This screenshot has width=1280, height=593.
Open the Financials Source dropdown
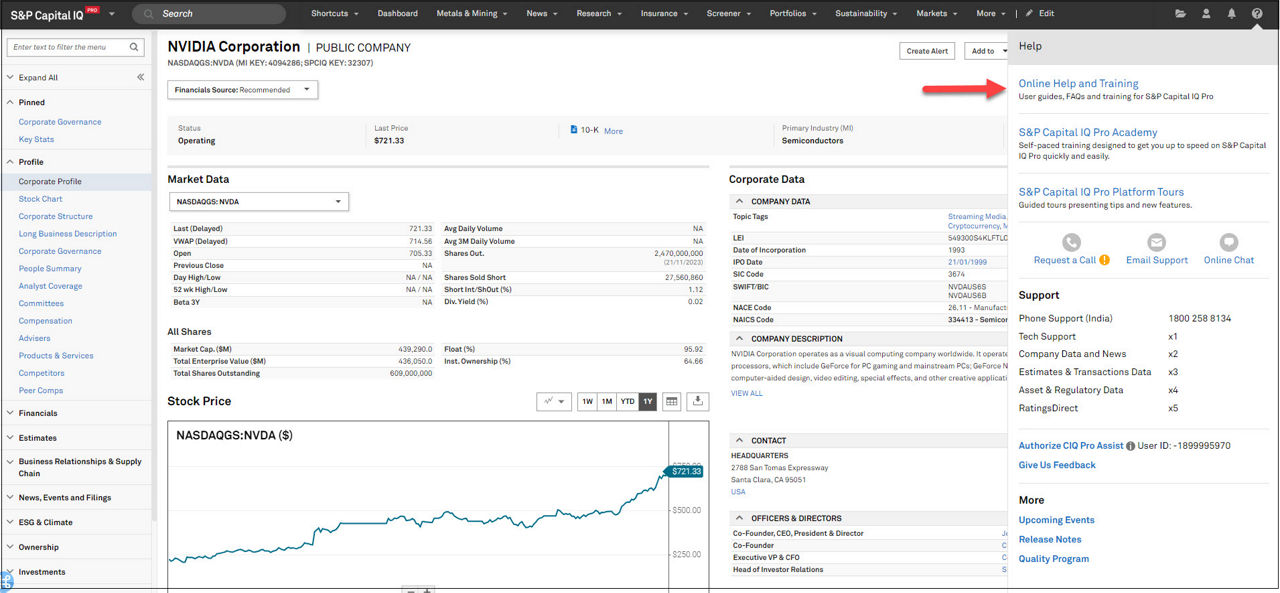(x=243, y=90)
